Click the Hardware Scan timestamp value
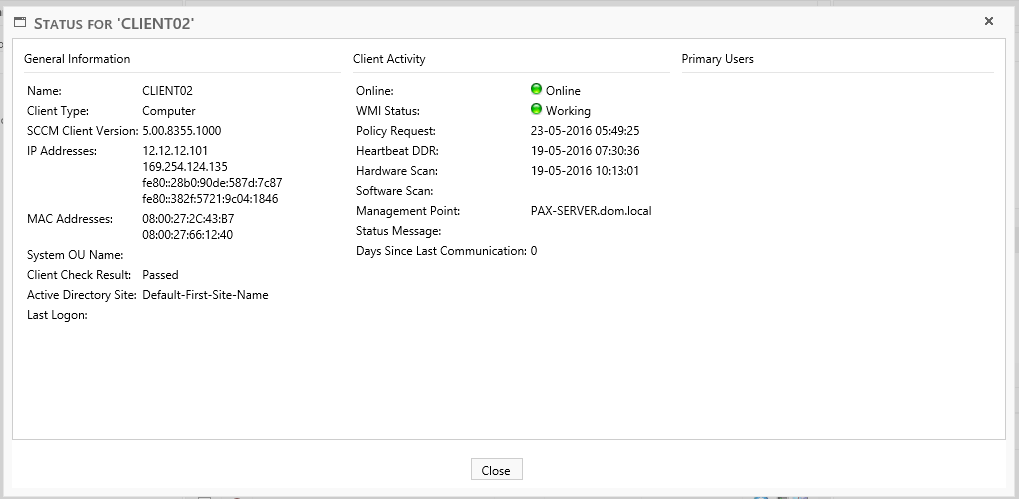The image size is (1019, 499). tap(585, 171)
